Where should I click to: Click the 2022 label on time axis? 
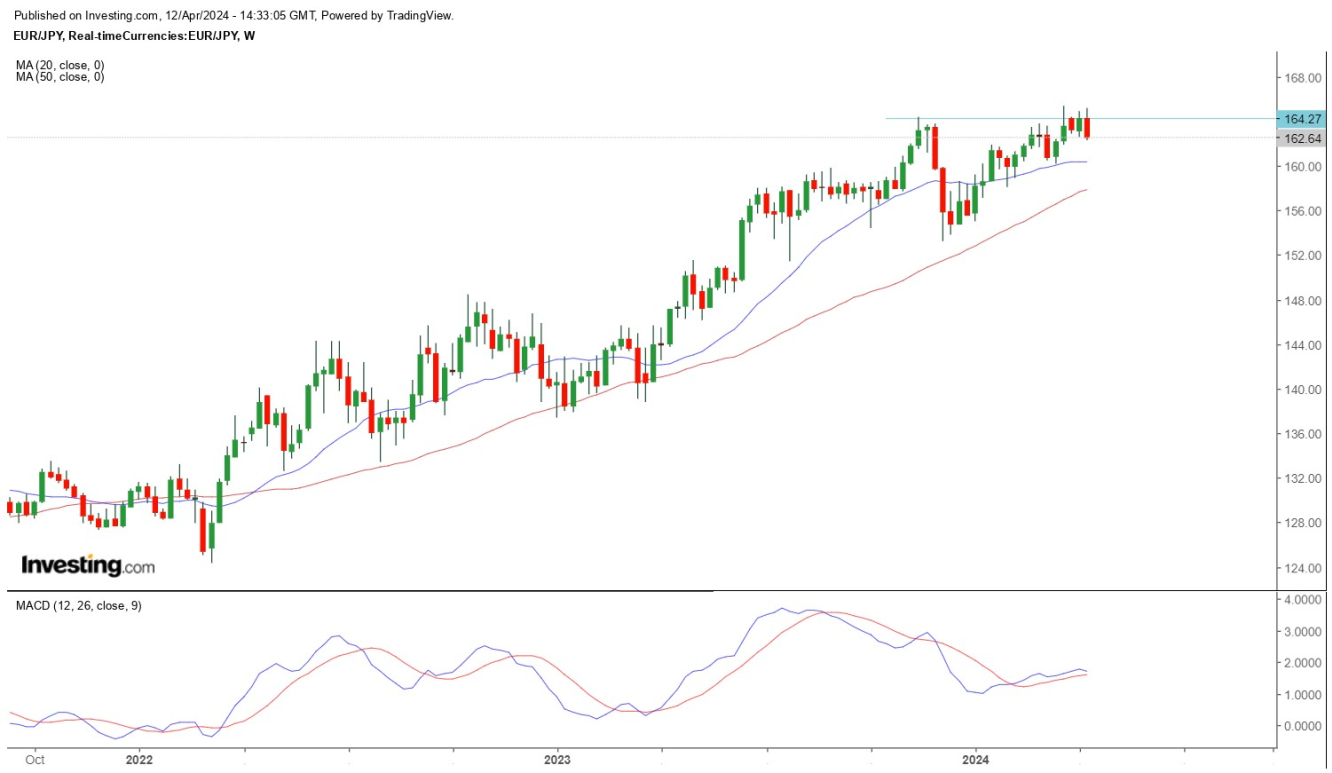(x=139, y=760)
